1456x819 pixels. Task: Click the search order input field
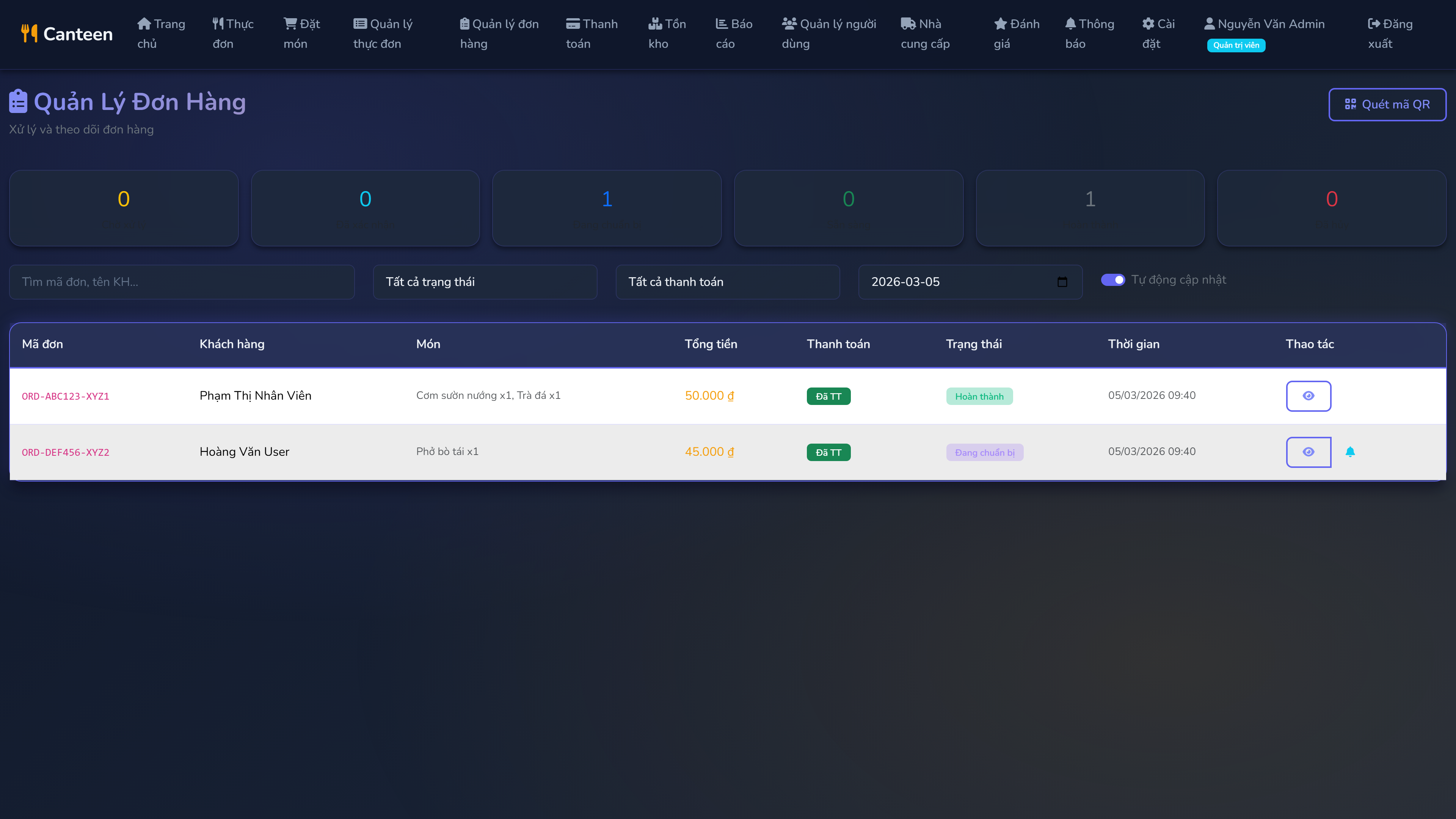tap(182, 282)
